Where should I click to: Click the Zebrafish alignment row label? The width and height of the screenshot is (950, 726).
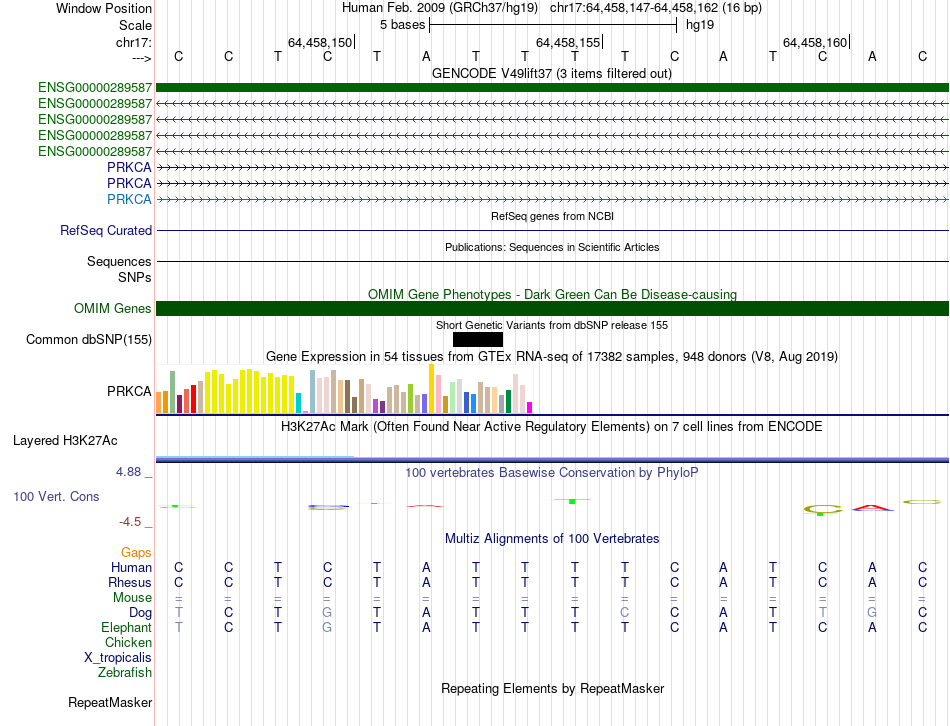click(x=125, y=673)
